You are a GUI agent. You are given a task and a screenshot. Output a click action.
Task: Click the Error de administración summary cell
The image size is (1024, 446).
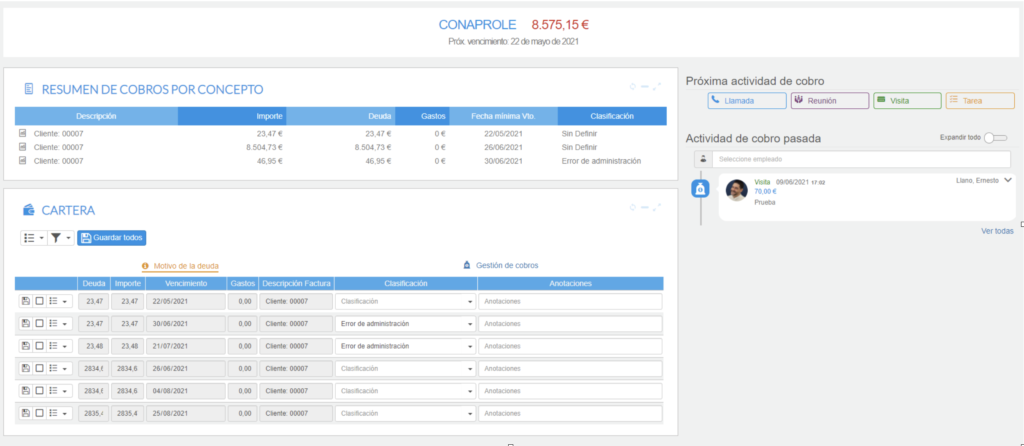coord(601,161)
